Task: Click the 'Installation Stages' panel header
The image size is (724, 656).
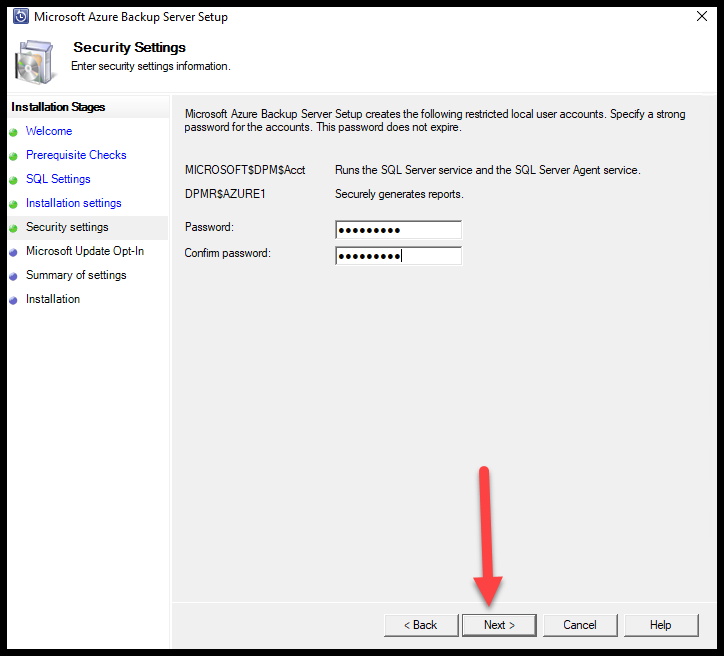Action: pyautogui.click(x=58, y=107)
